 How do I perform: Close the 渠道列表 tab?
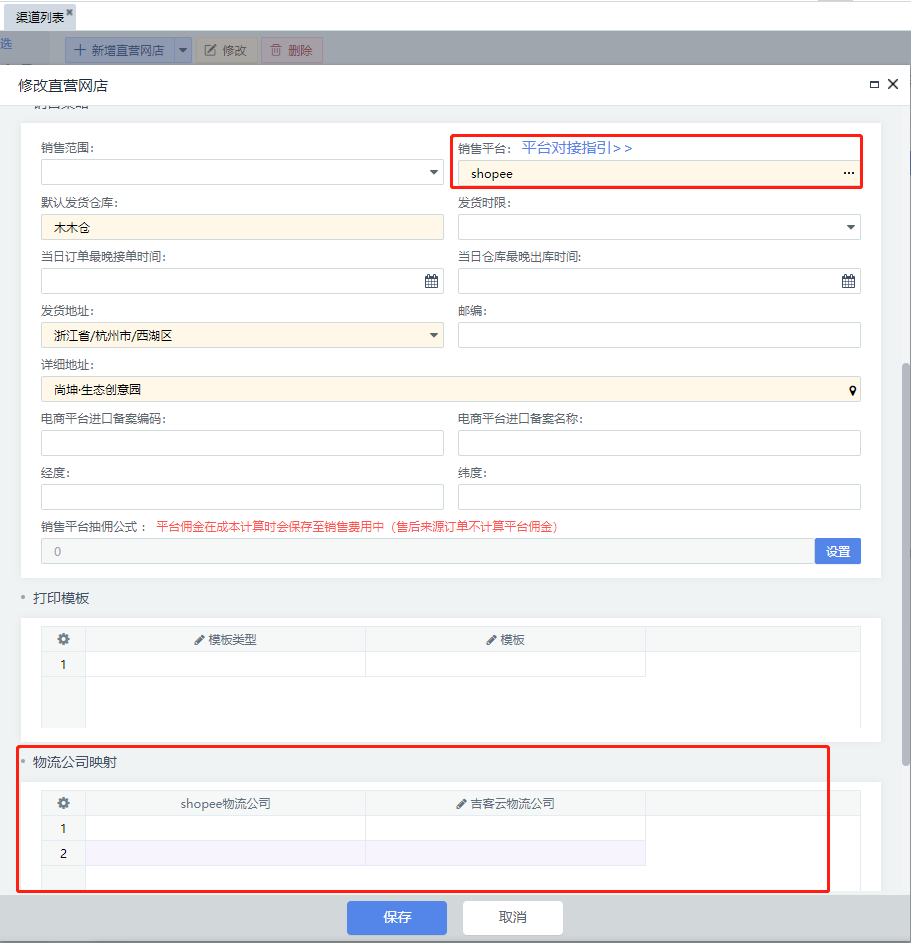70,12
